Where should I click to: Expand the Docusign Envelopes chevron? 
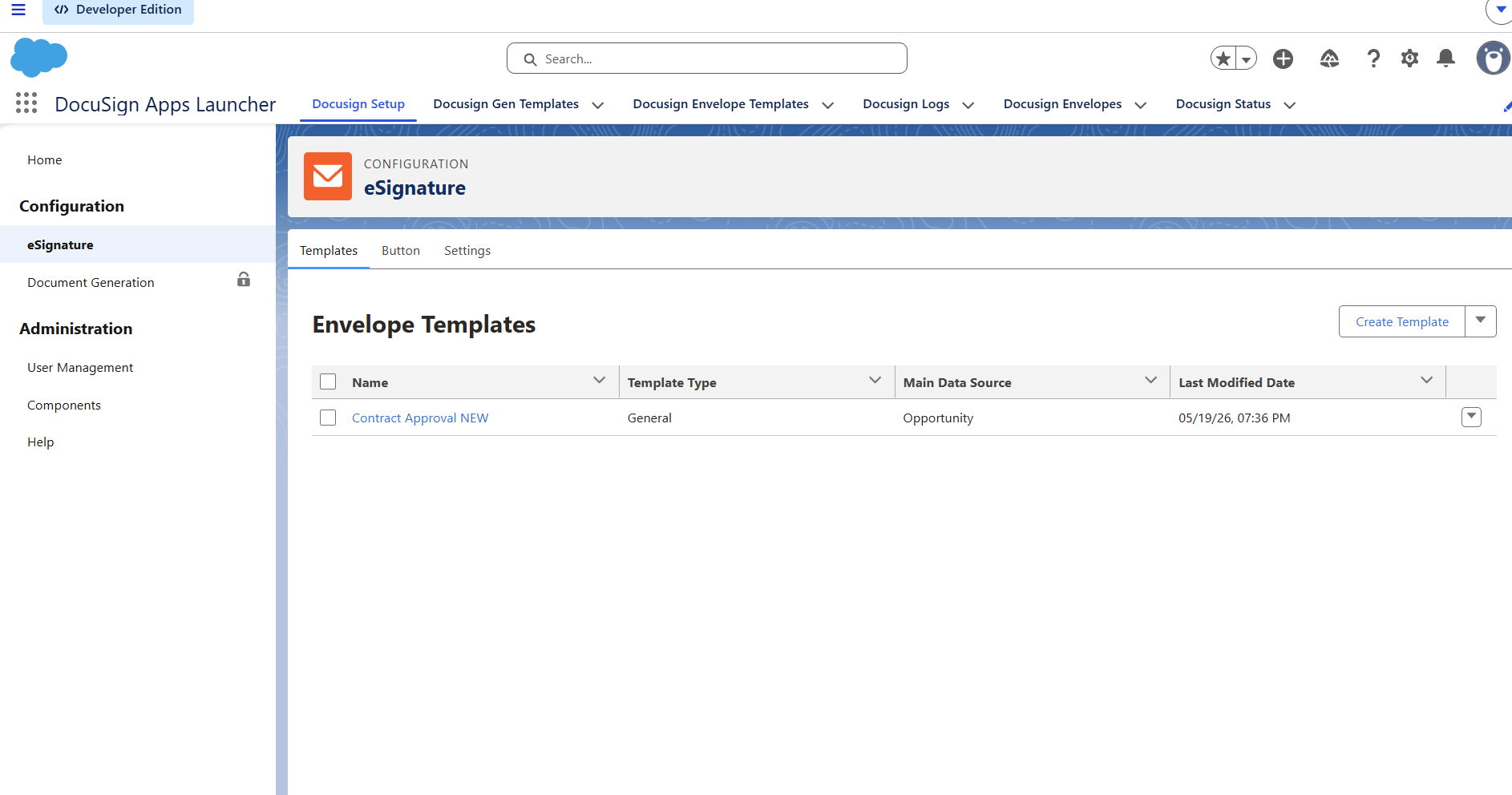[1141, 105]
